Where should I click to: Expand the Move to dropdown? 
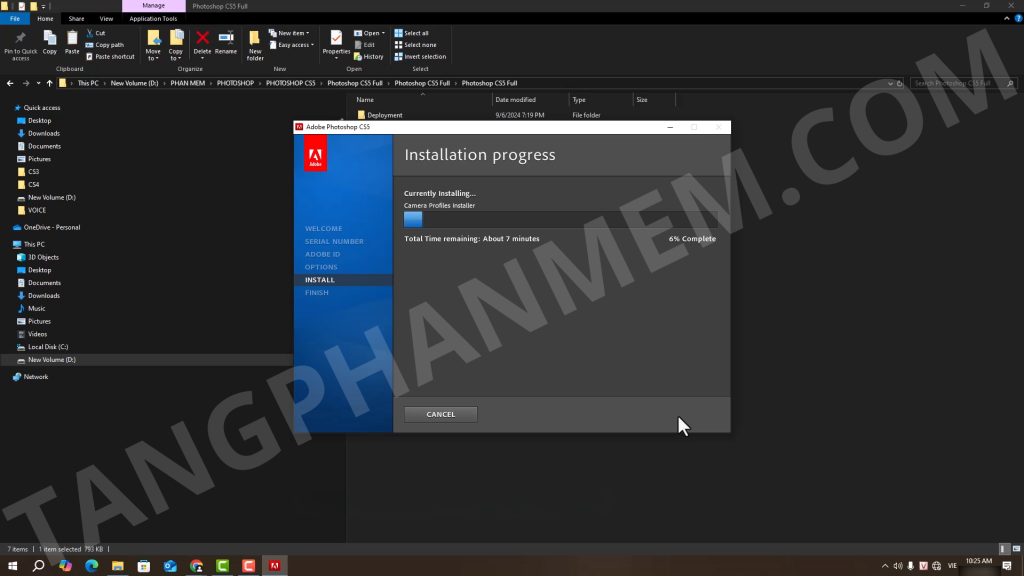click(x=153, y=44)
